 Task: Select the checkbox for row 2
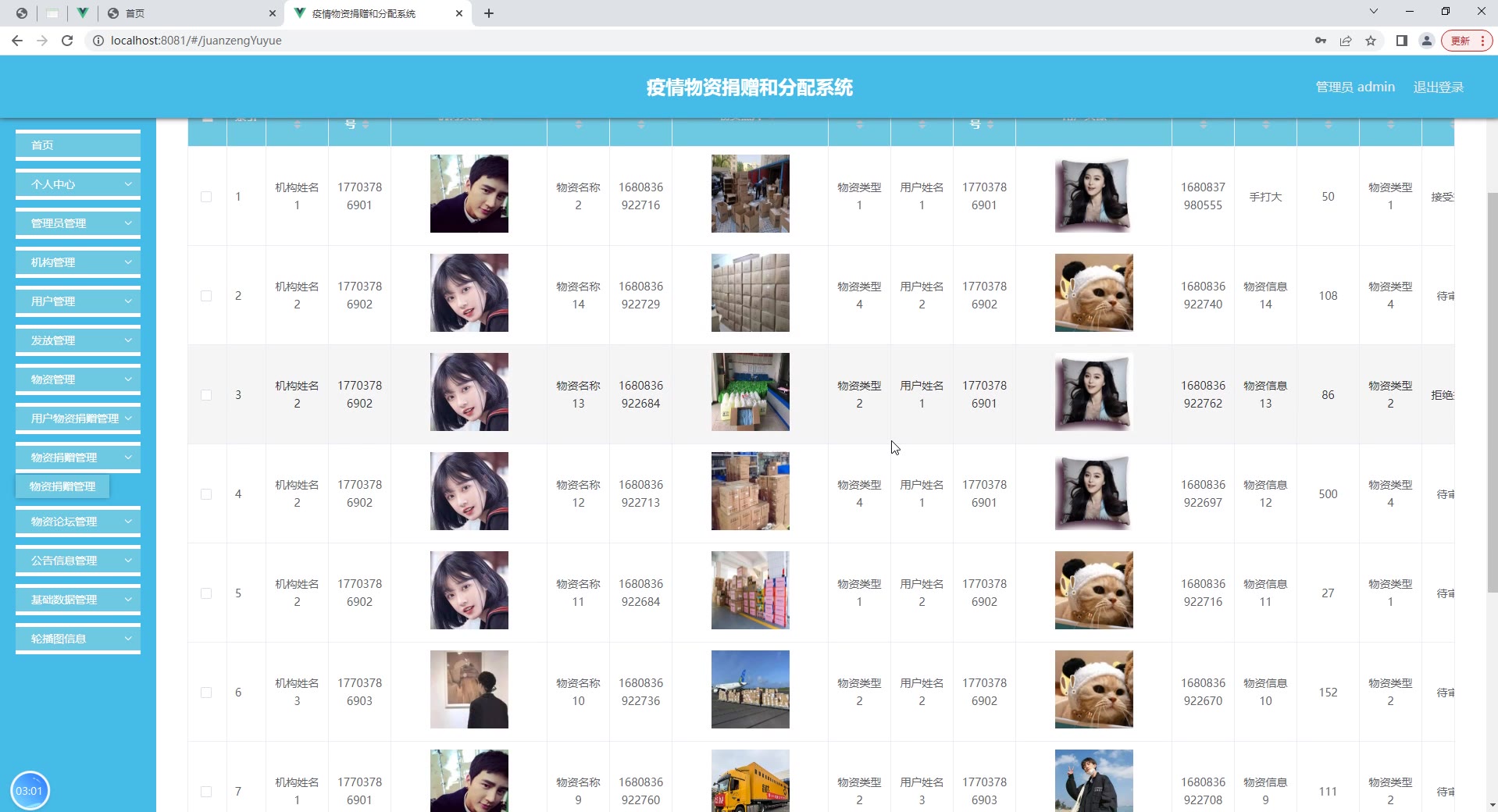click(206, 296)
